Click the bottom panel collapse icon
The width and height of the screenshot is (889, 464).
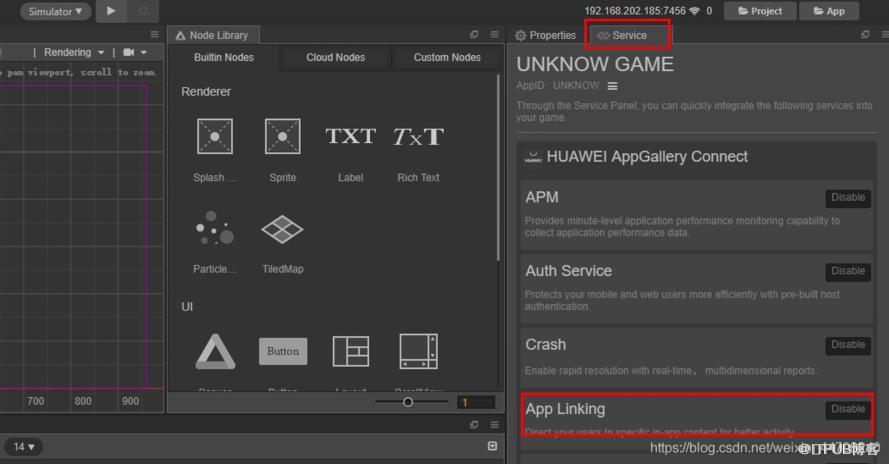click(x=492, y=446)
